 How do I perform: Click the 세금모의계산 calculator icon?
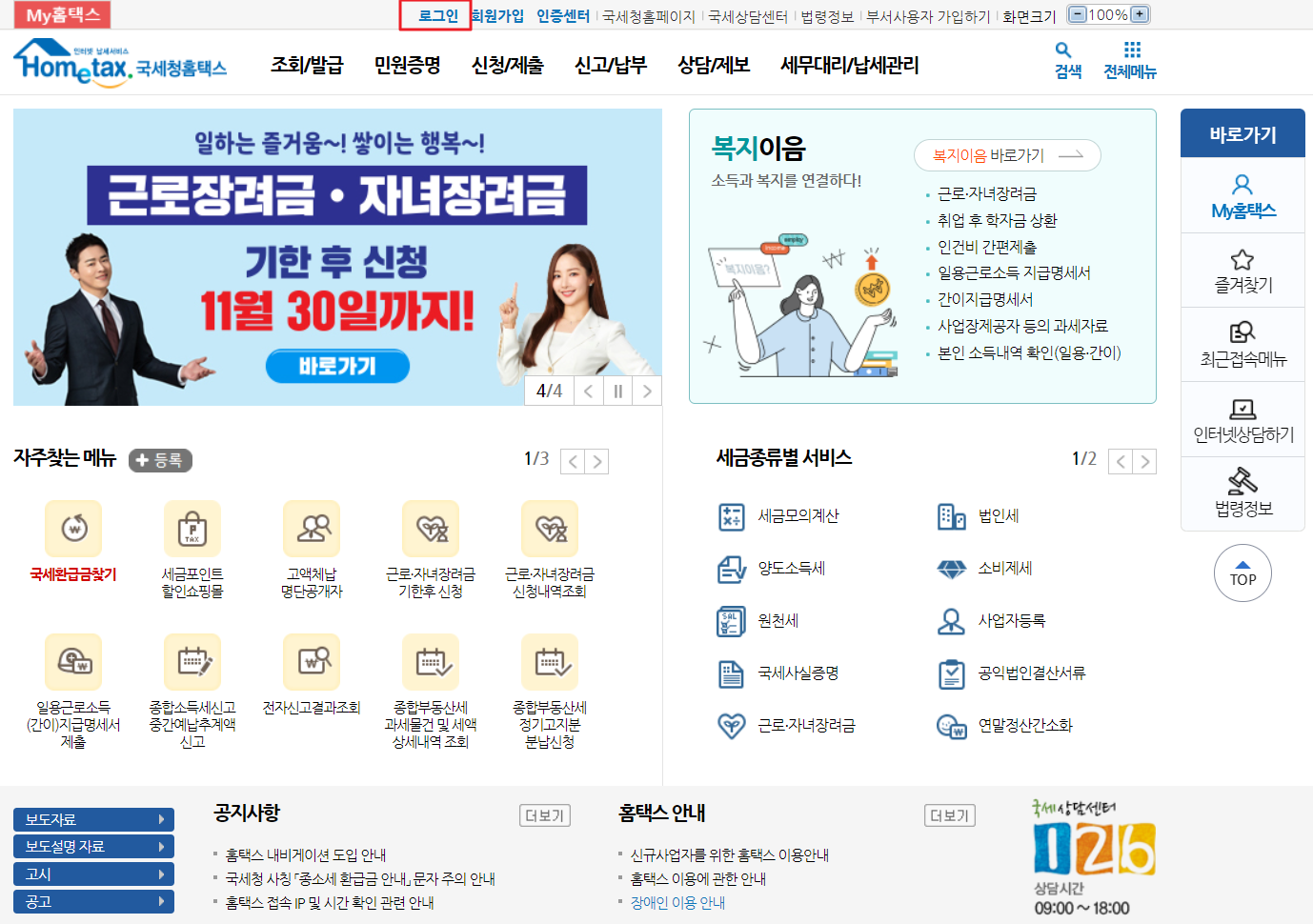[731, 516]
